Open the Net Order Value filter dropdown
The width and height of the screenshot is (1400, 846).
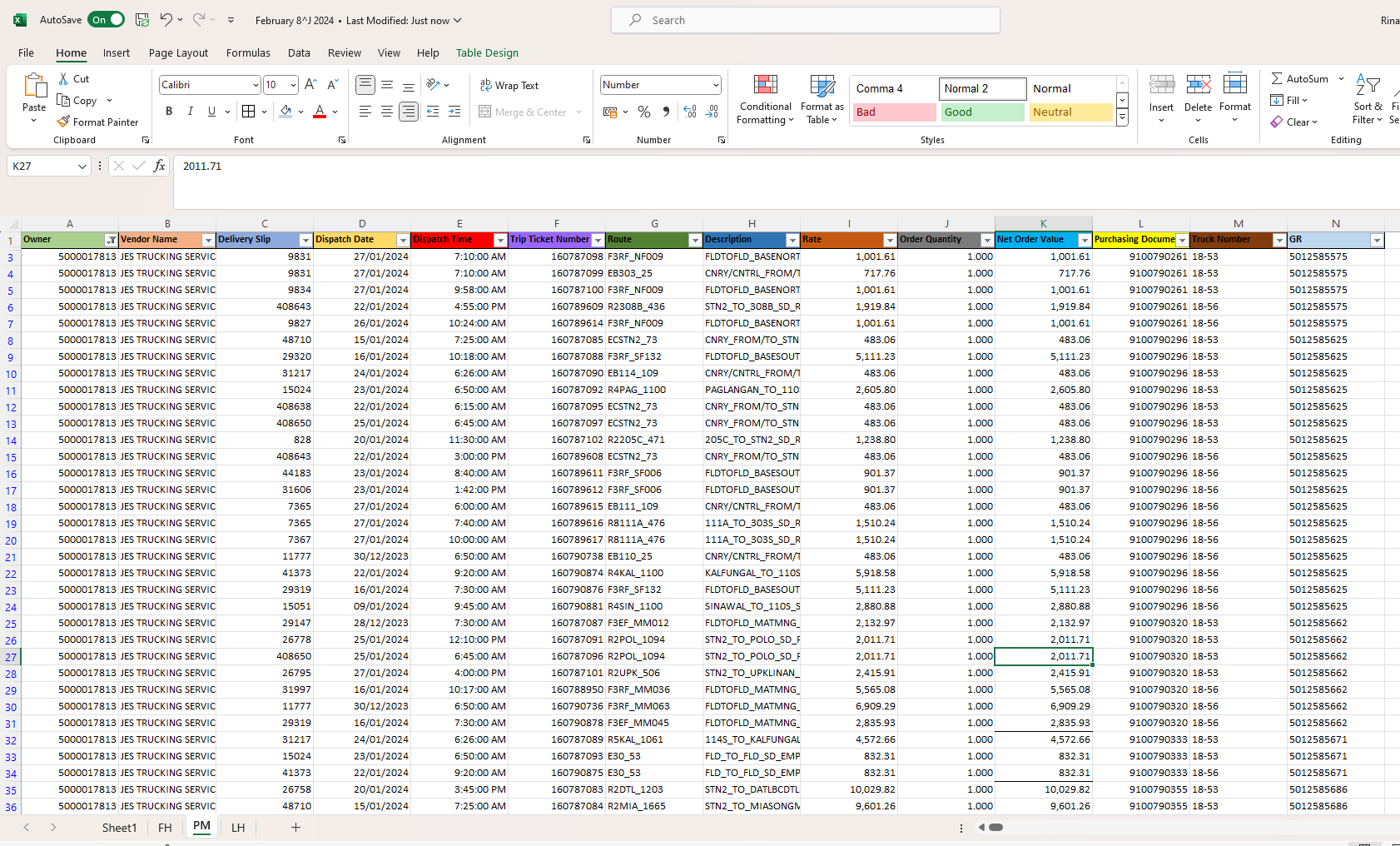click(x=1084, y=240)
